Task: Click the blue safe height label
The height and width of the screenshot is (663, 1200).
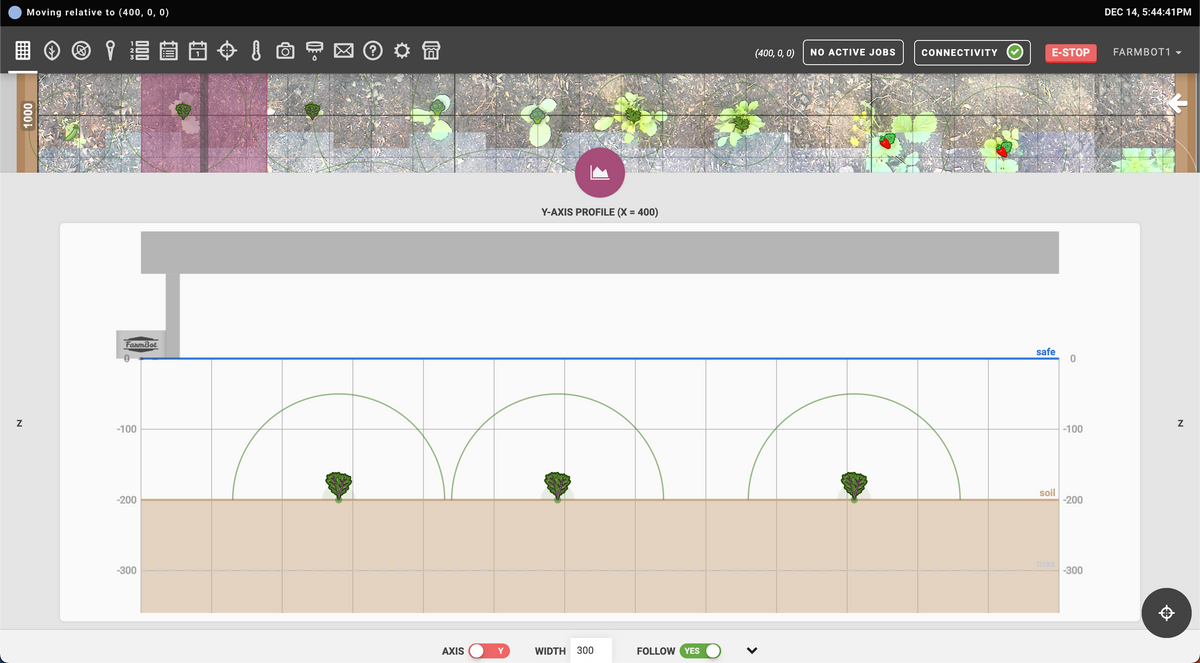Action: (x=1045, y=352)
